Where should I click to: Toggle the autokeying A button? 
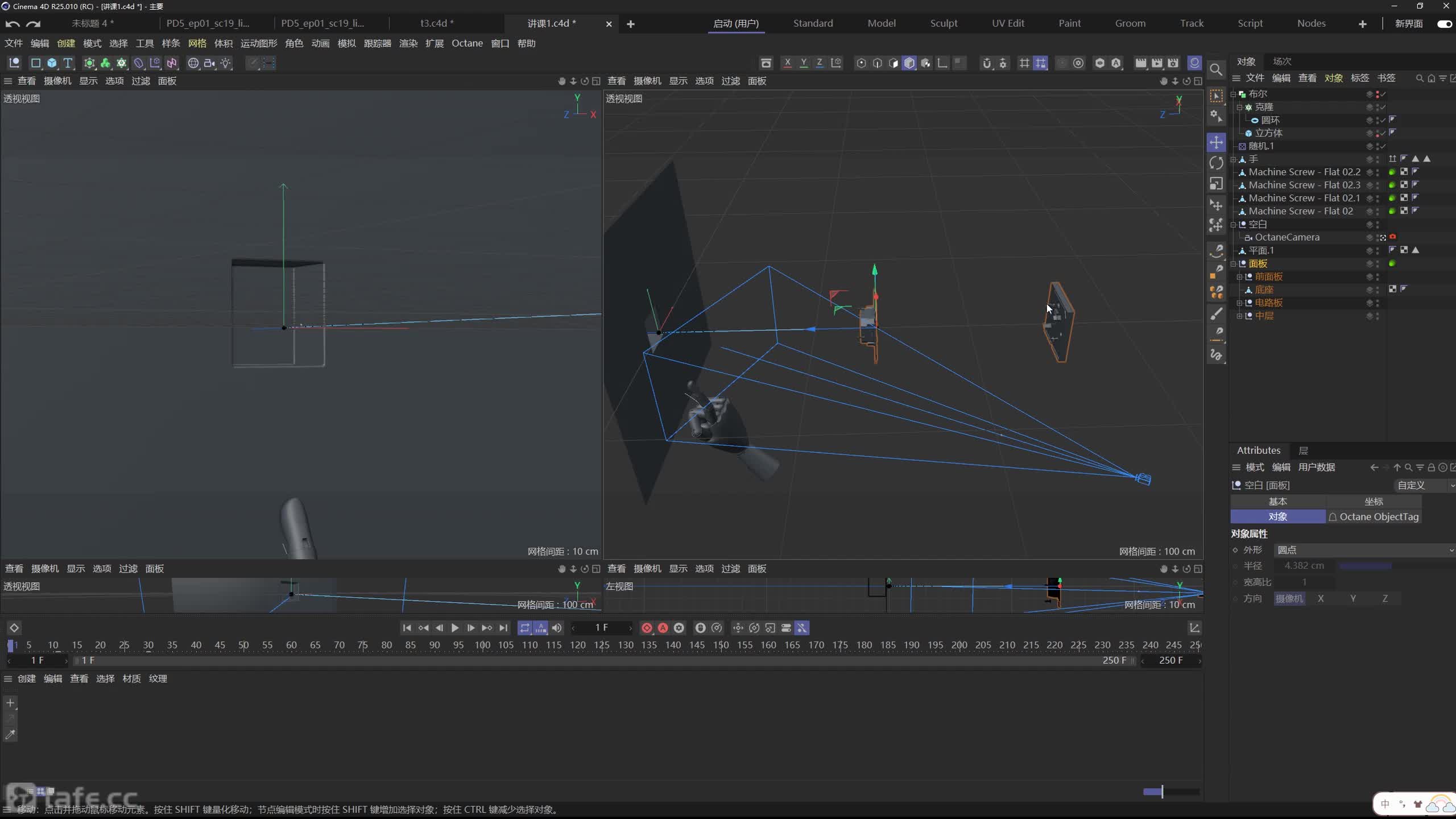(x=663, y=628)
